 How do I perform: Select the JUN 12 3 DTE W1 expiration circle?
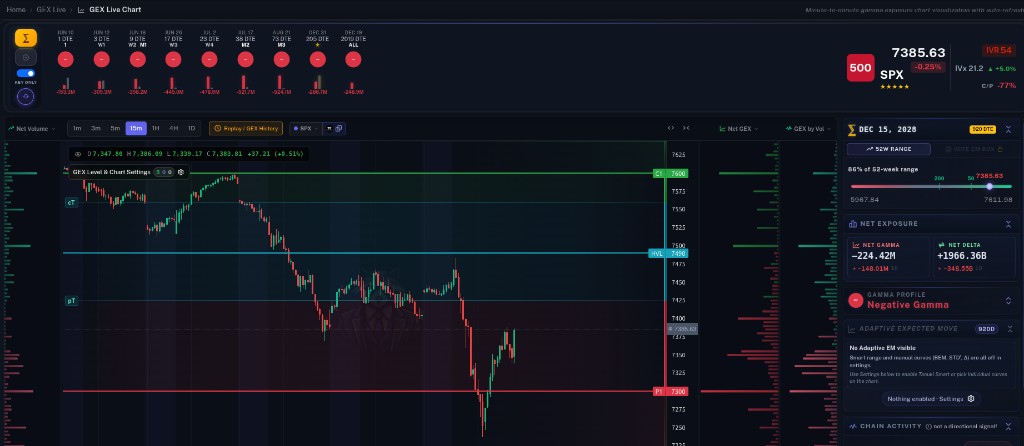tap(101, 59)
